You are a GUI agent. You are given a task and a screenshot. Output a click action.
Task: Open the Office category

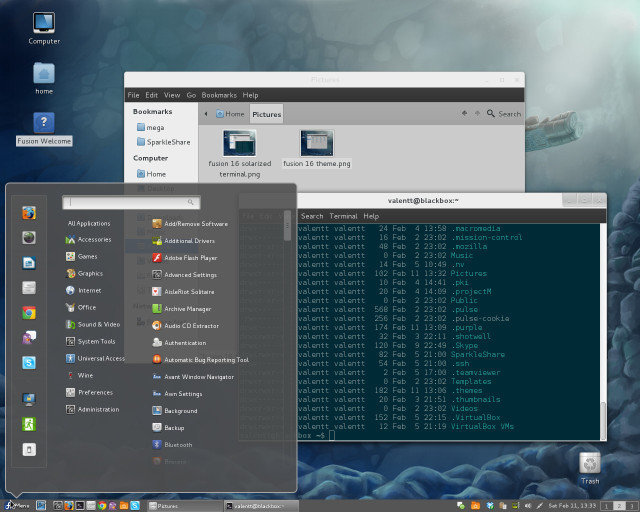(x=81, y=307)
